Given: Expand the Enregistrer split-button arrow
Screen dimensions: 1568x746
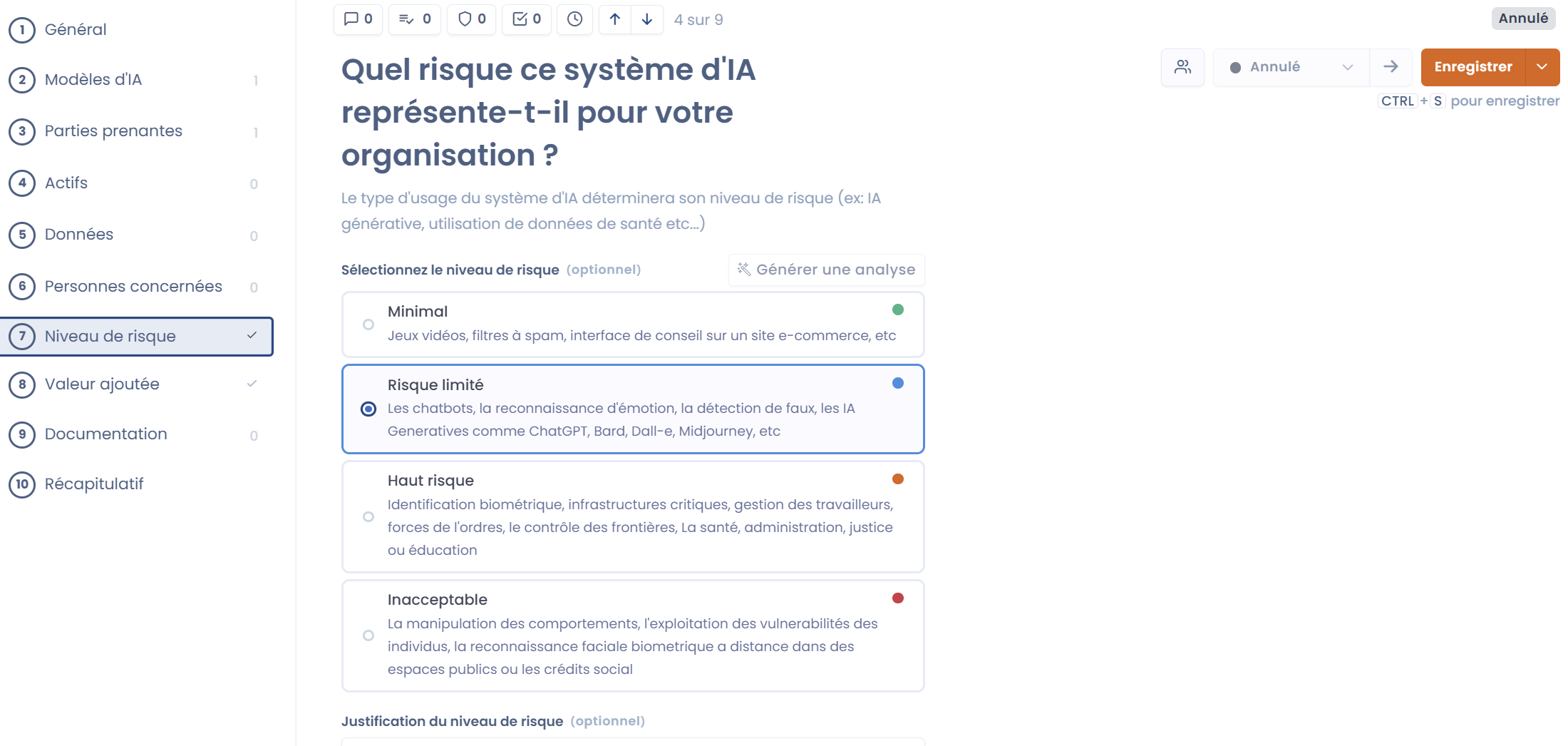Looking at the screenshot, I should [1542, 67].
